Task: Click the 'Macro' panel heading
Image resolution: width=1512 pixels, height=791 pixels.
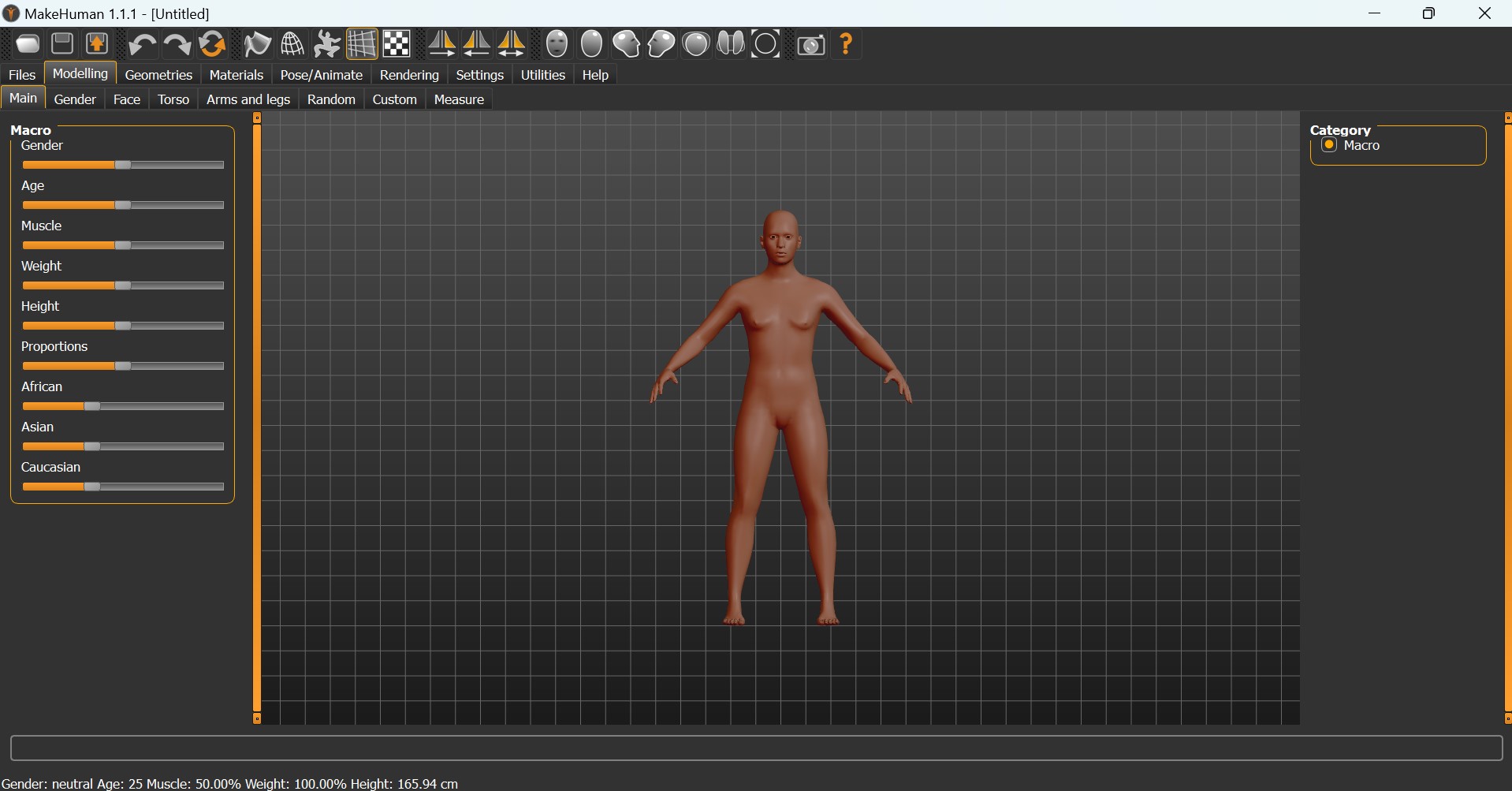Action: pos(31,130)
